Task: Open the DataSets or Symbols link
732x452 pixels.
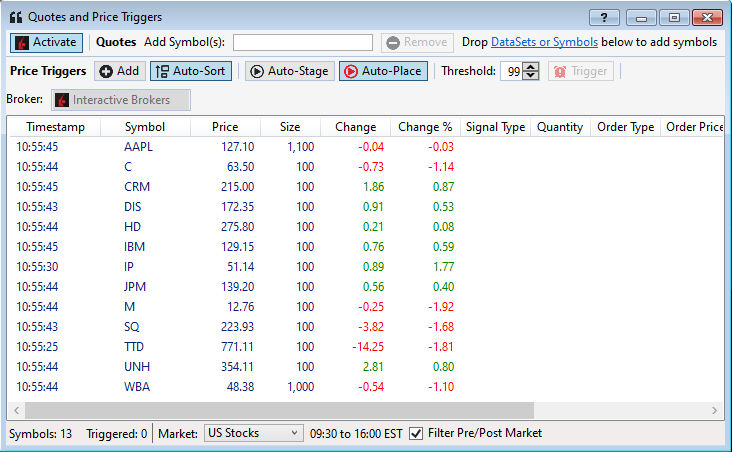Action: pyautogui.click(x=544, y=42)
